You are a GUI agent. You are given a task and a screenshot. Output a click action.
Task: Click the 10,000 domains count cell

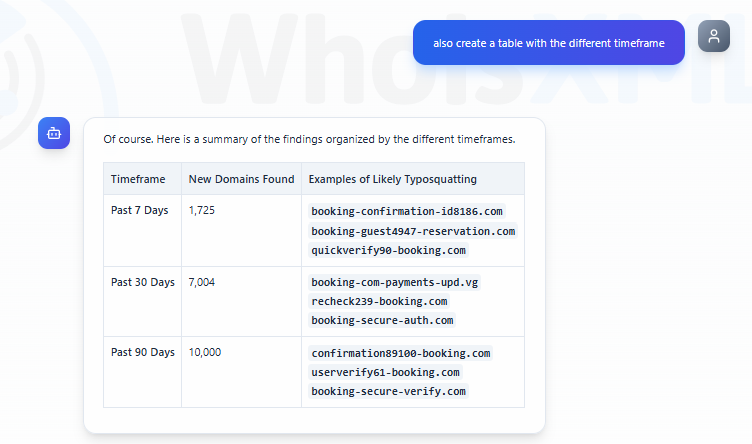(205, 353)
